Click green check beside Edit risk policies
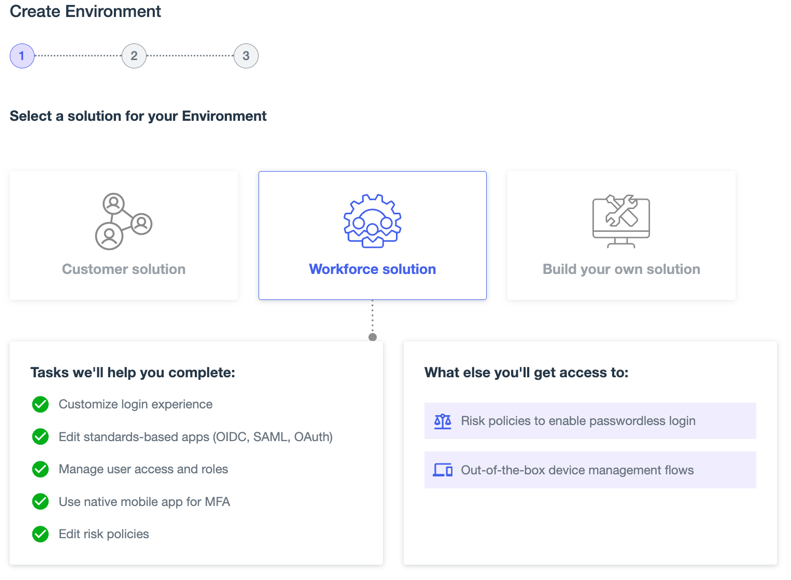791x580 pixels. [40, 534]
